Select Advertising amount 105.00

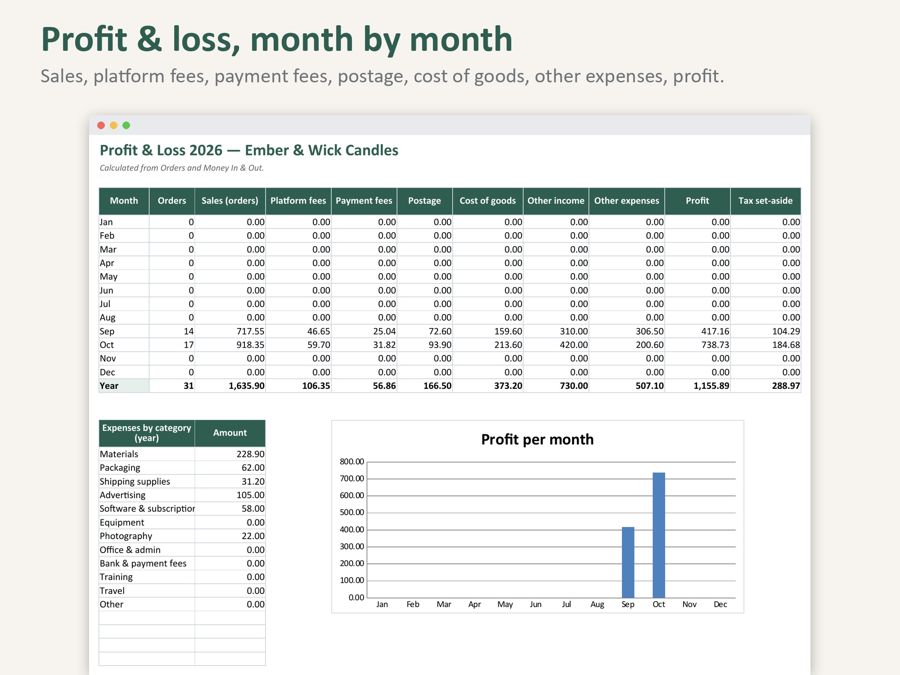[x=230, y=495]
